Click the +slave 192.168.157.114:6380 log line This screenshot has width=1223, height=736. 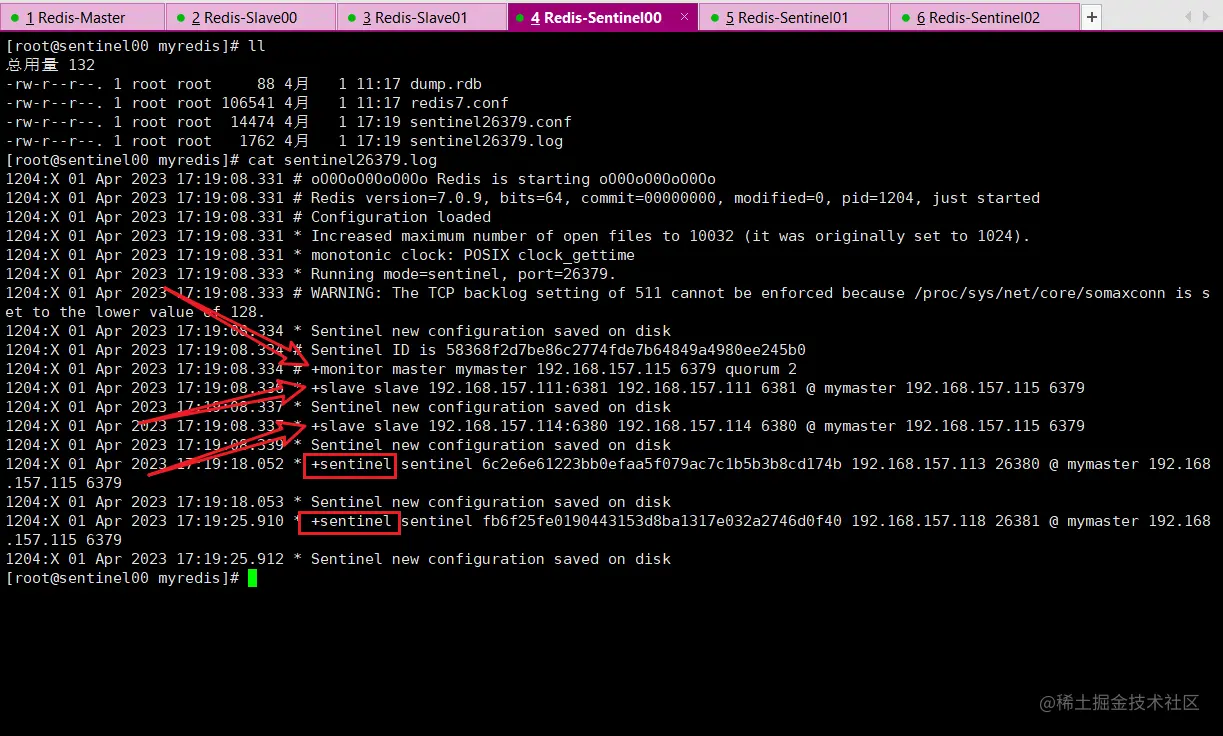coord(545,426)
